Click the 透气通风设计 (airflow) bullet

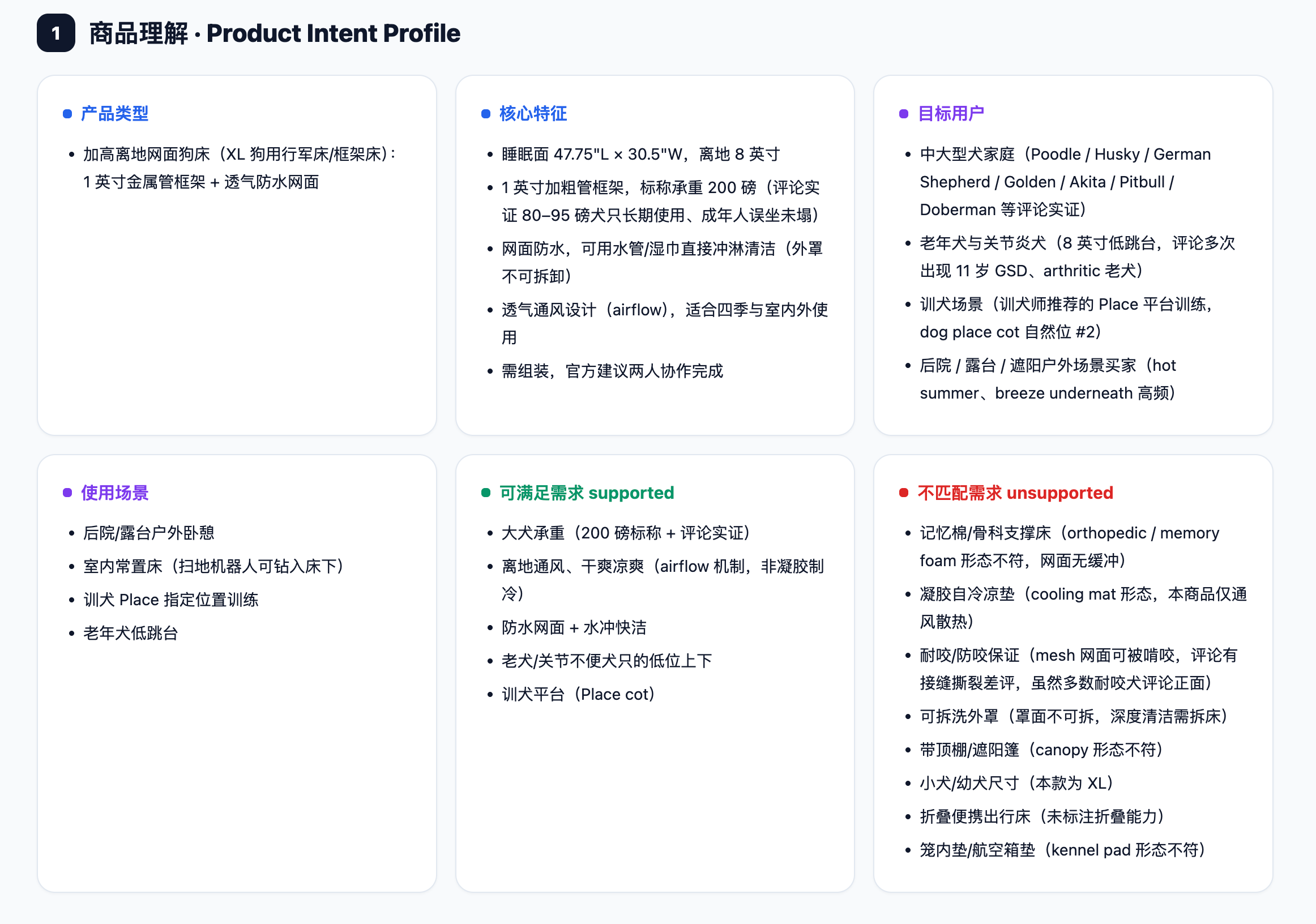(x=665, y=324)
